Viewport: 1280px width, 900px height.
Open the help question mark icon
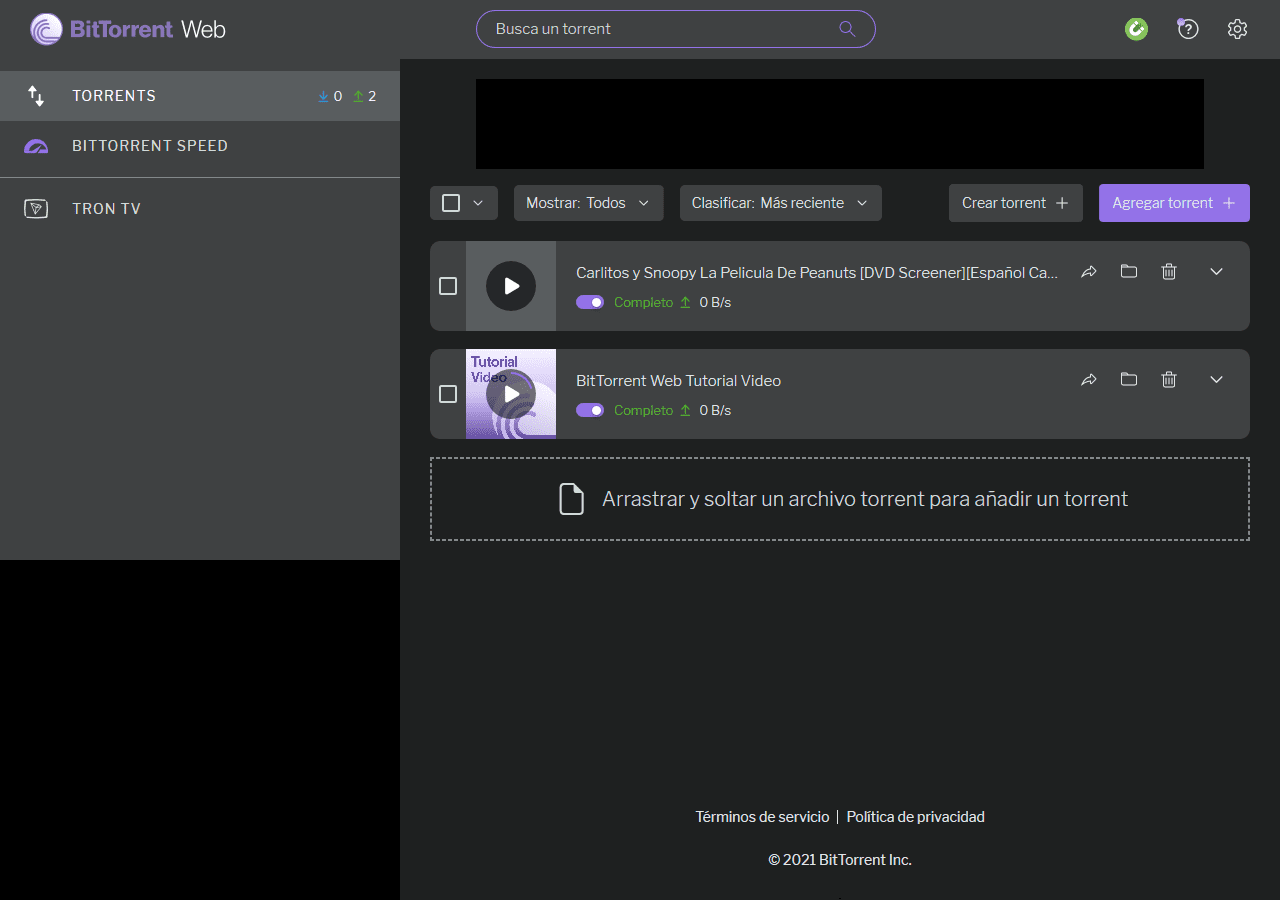pos(1187,29)
